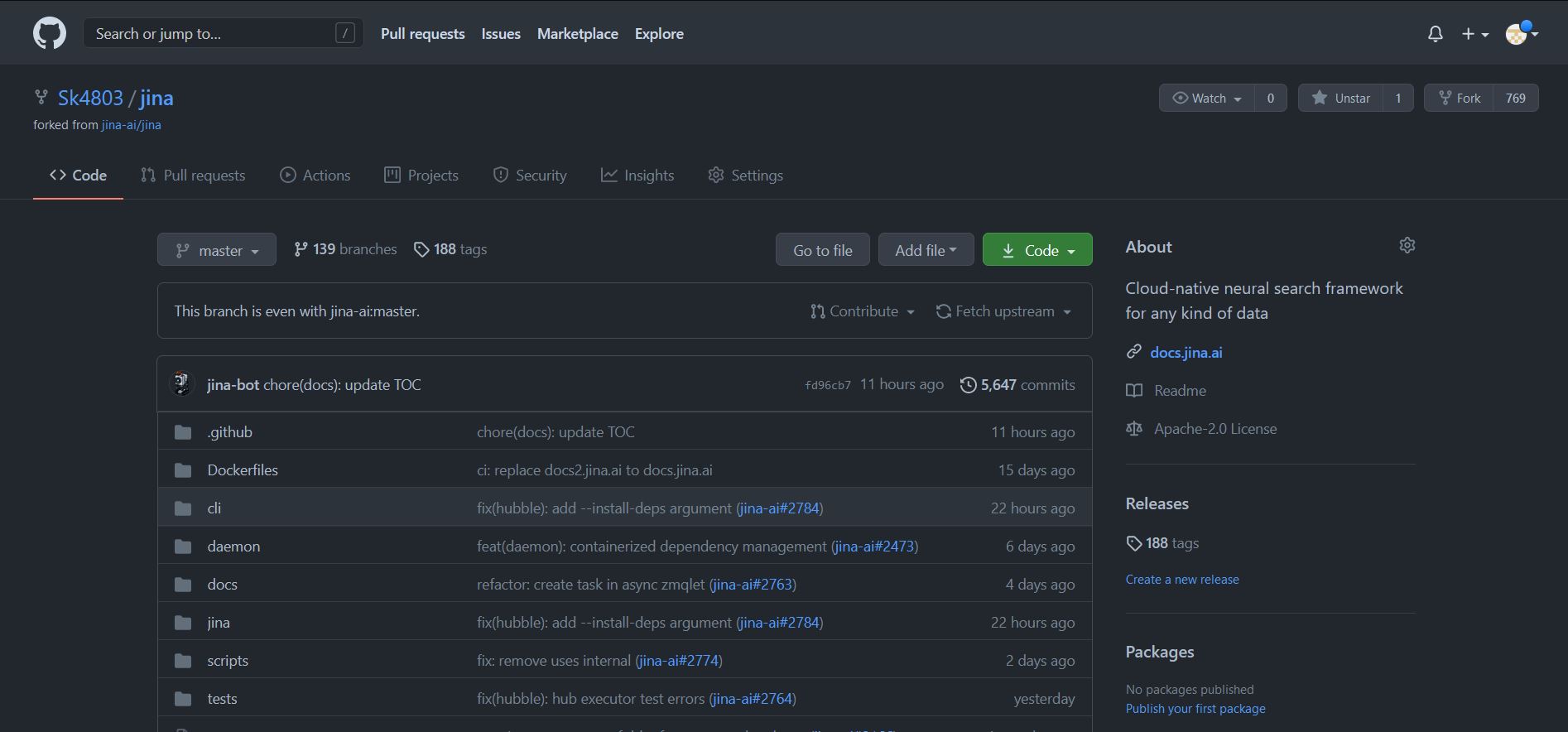Screen dimensions: 1568x732
Task: Open the docs.jina.ai website link
Action: coord(1186,353)
